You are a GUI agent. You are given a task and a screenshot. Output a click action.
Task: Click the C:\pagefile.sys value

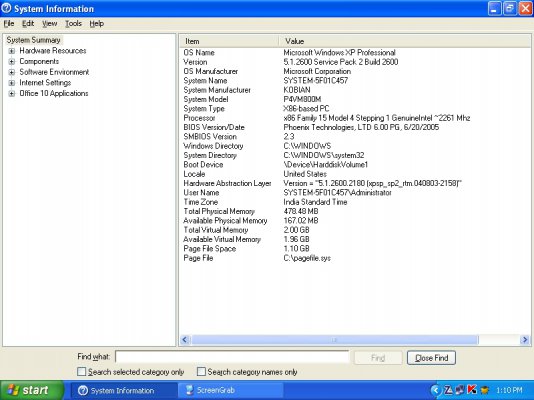point(307,258)
